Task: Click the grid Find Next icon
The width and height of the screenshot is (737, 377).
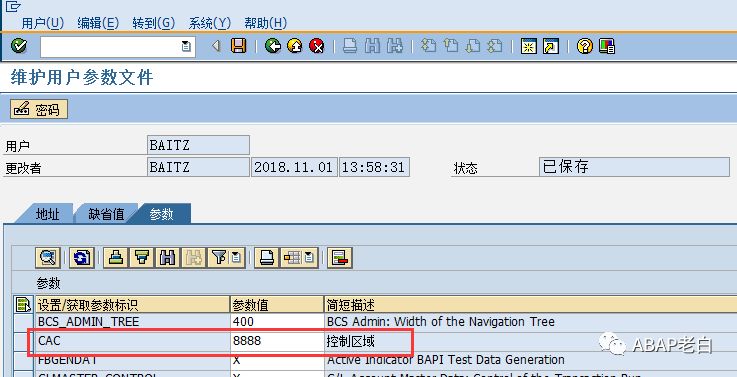Action: pyautogui.click(x=193, y=258)
